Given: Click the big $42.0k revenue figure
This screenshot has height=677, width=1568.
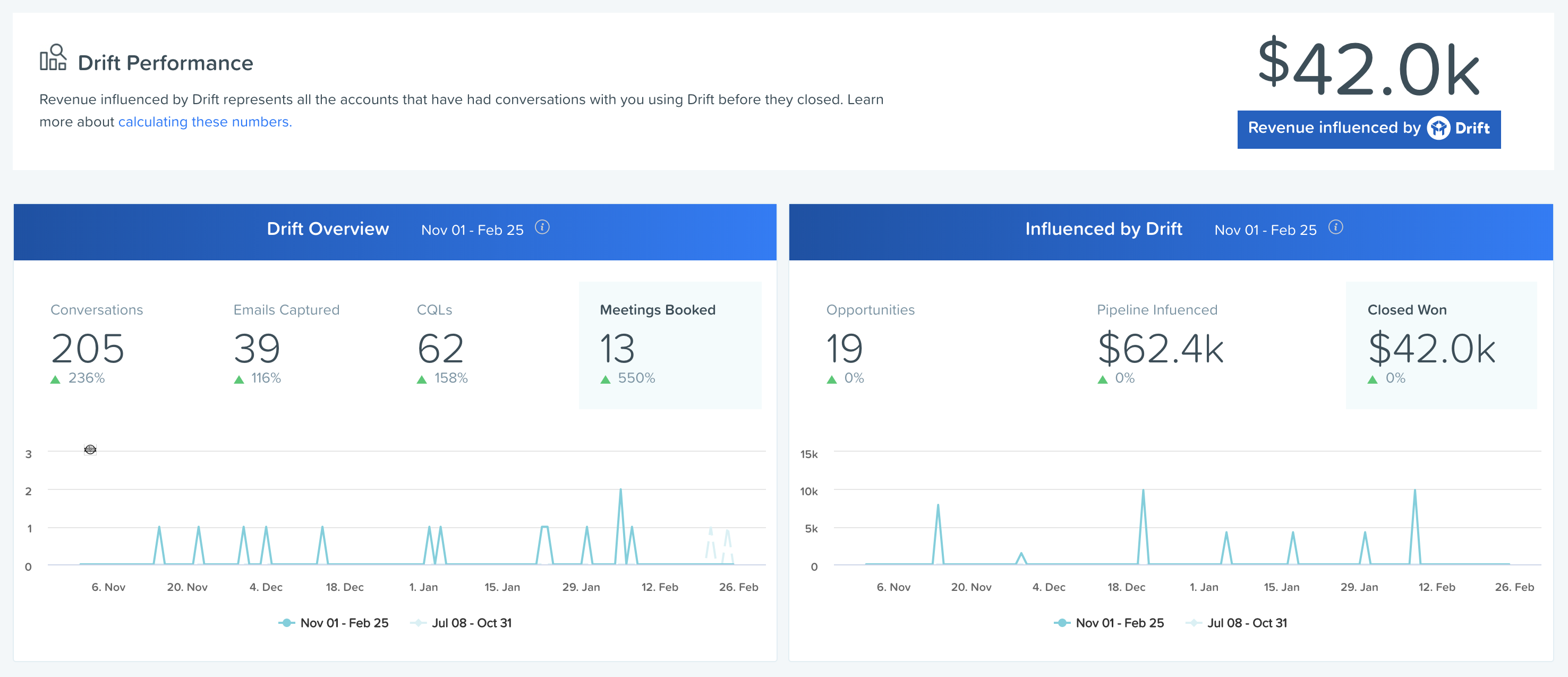Looking at the screenshot, I should pos(1369,67).
